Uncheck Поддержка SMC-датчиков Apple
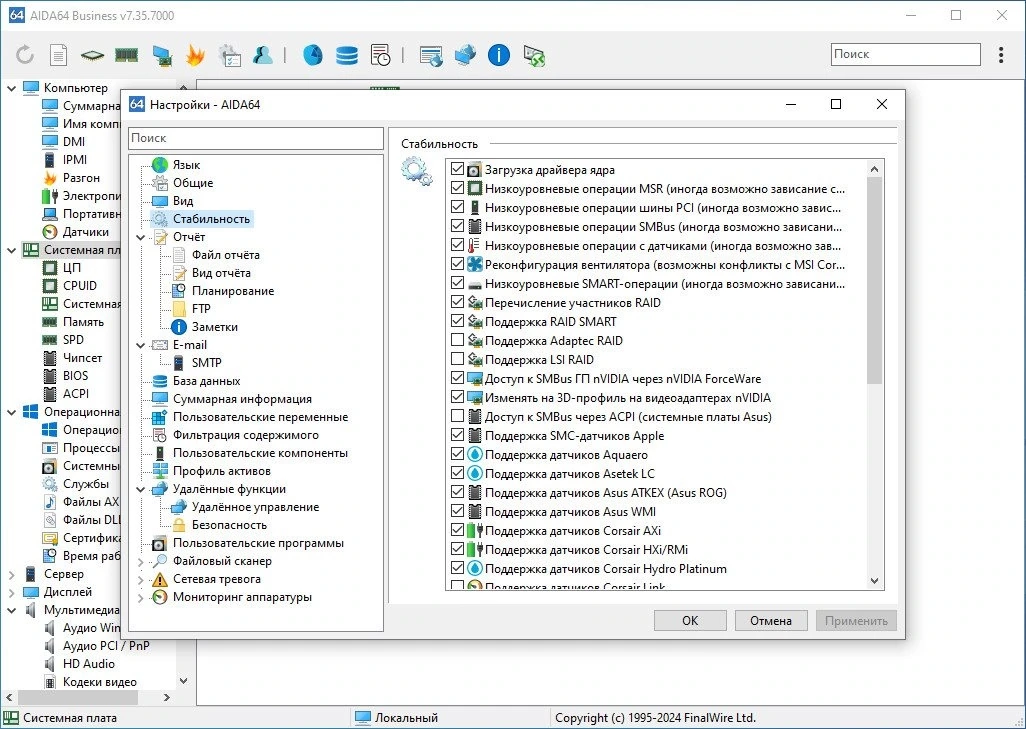Viewport: 1026px width, 729px height. pyautogui.click(x=457, y=435)
